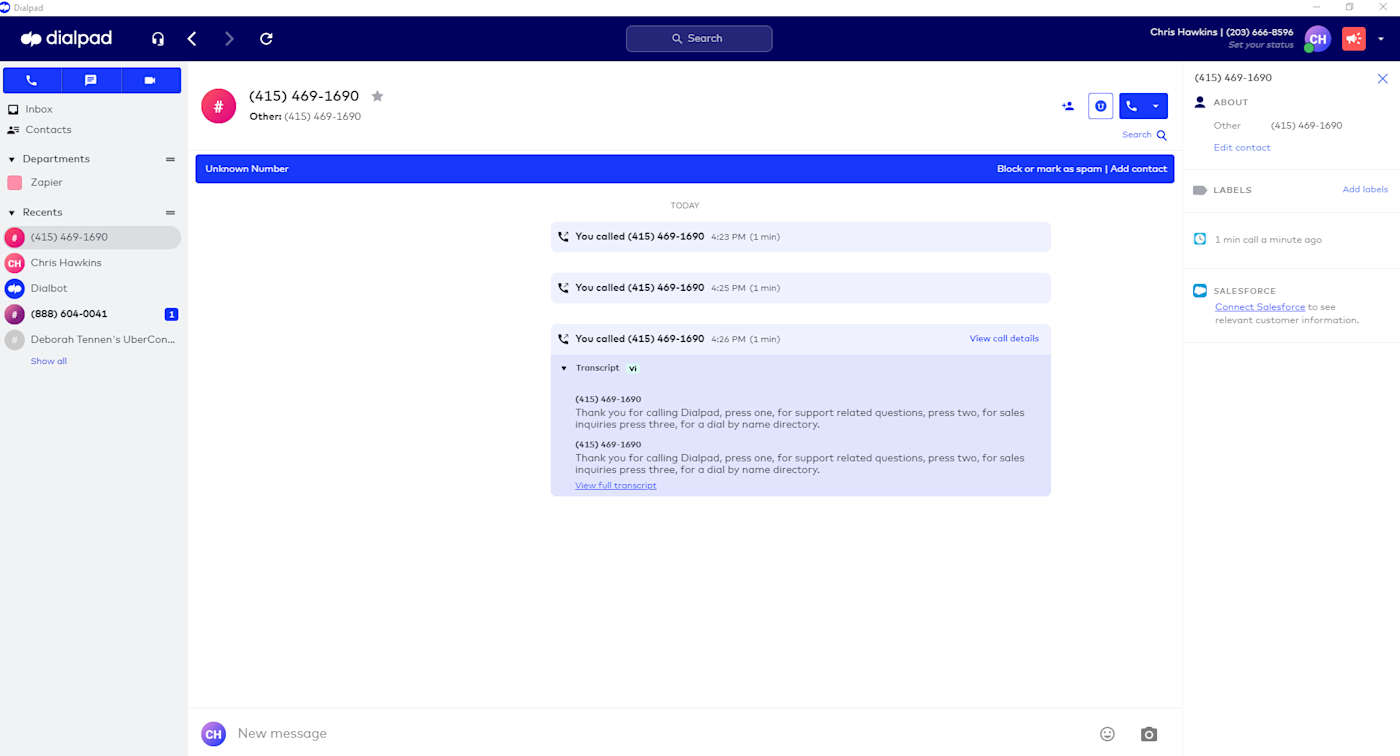The height and width of the screenshot is (756, 1400).
Task: Click Search in the conversation
Action: coord(1144,135)
